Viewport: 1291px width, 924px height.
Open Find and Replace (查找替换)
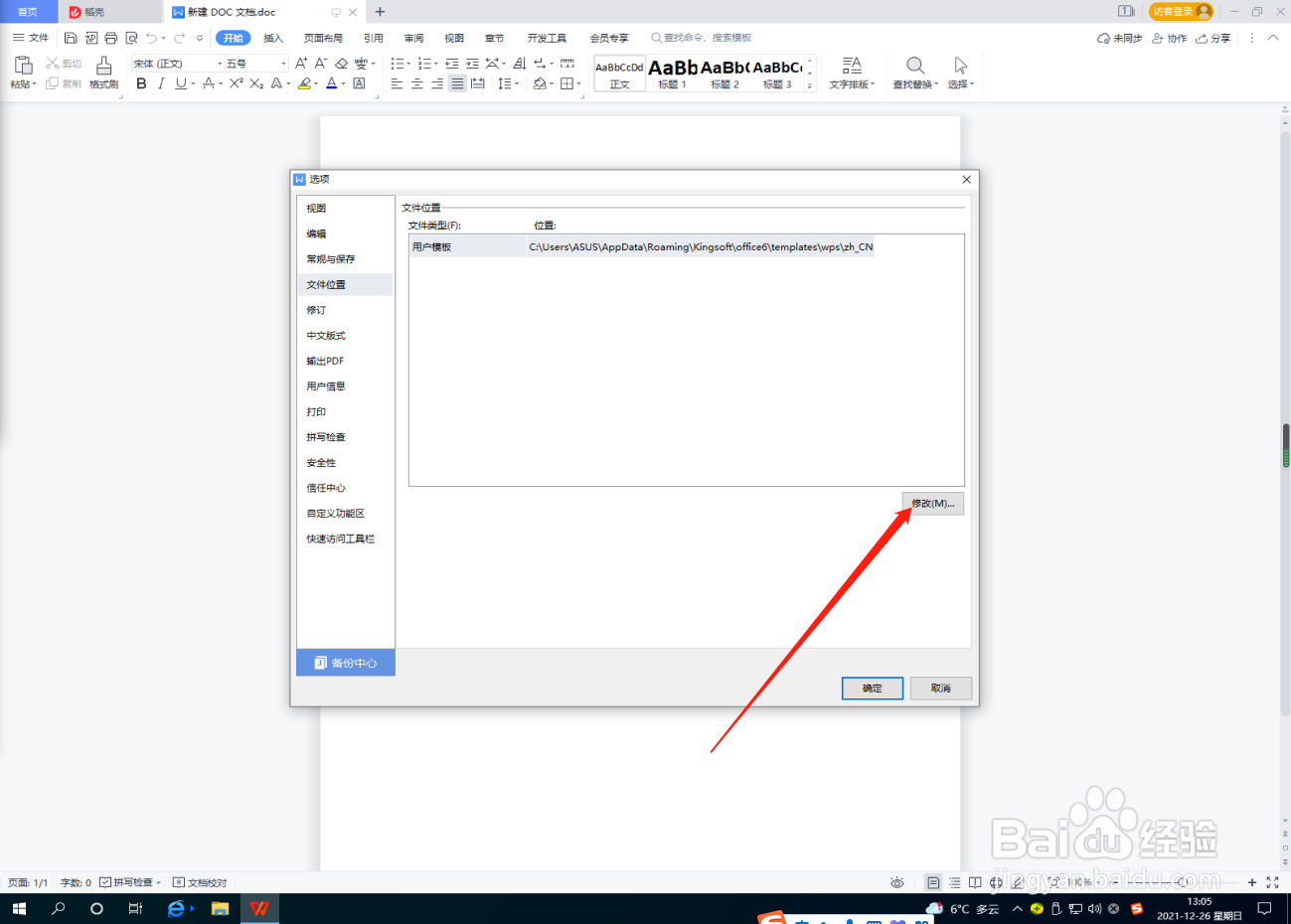pos(914,73)
